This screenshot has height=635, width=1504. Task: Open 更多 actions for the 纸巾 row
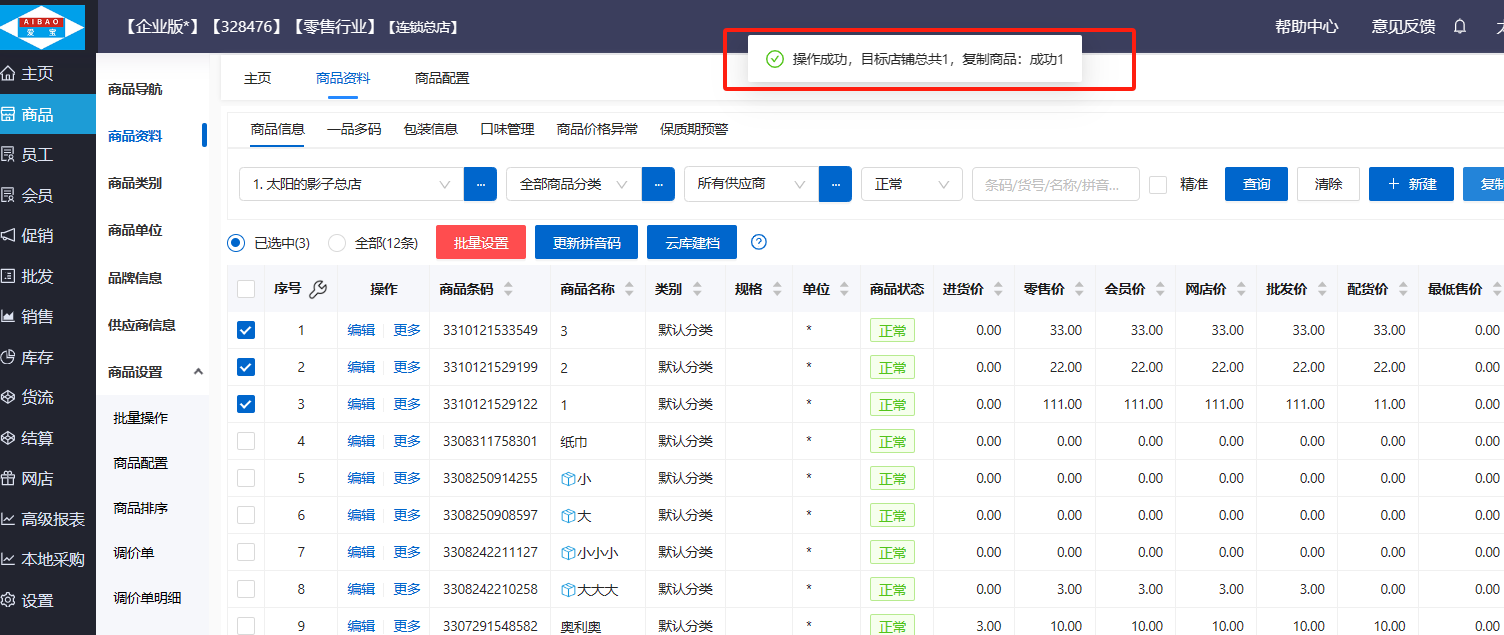(407, 441)
